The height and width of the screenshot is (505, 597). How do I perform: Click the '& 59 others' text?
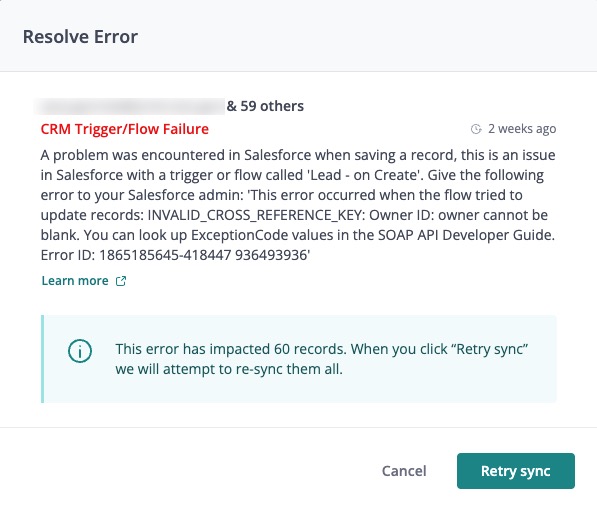pyautogui.click(x=265, y=106)
